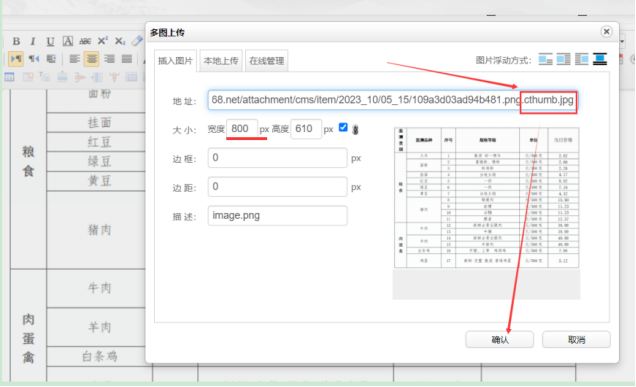The image size is (636, 387).
Task: Insert a table from the toolbar
Action: [x=10, y=77]
